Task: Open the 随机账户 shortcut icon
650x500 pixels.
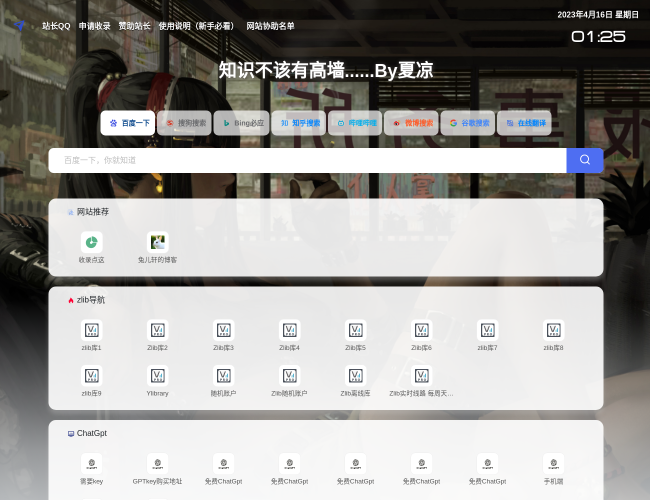Action: (x=223, y=376)
